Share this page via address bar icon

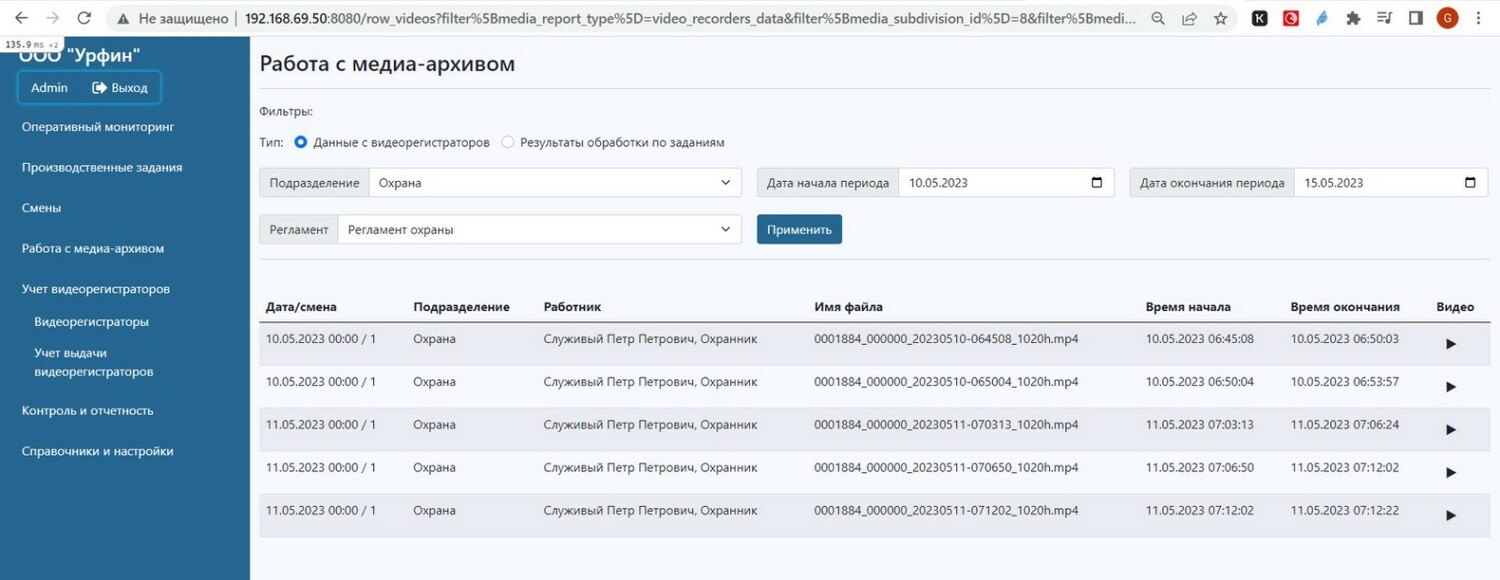[x=1189, y=18]
